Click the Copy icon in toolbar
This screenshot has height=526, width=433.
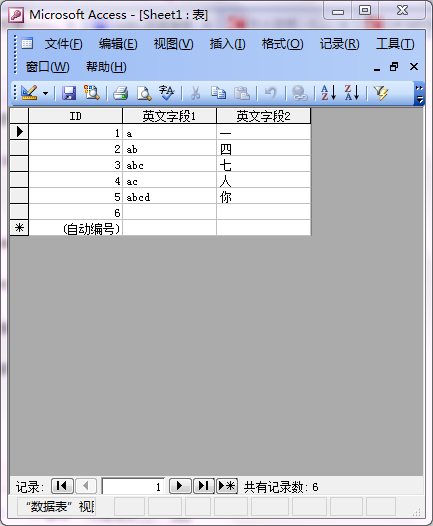coord(218,93)
